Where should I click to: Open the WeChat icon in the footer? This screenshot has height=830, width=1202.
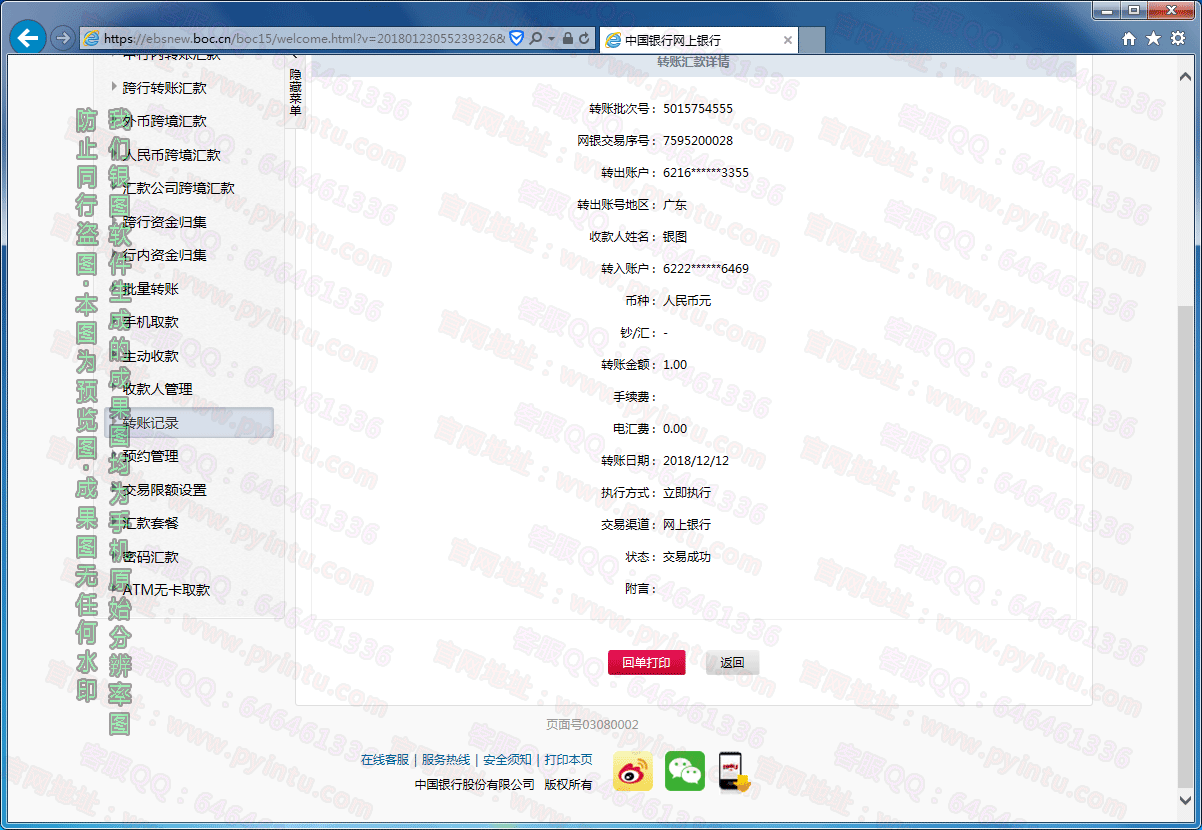tap(685, 771)
